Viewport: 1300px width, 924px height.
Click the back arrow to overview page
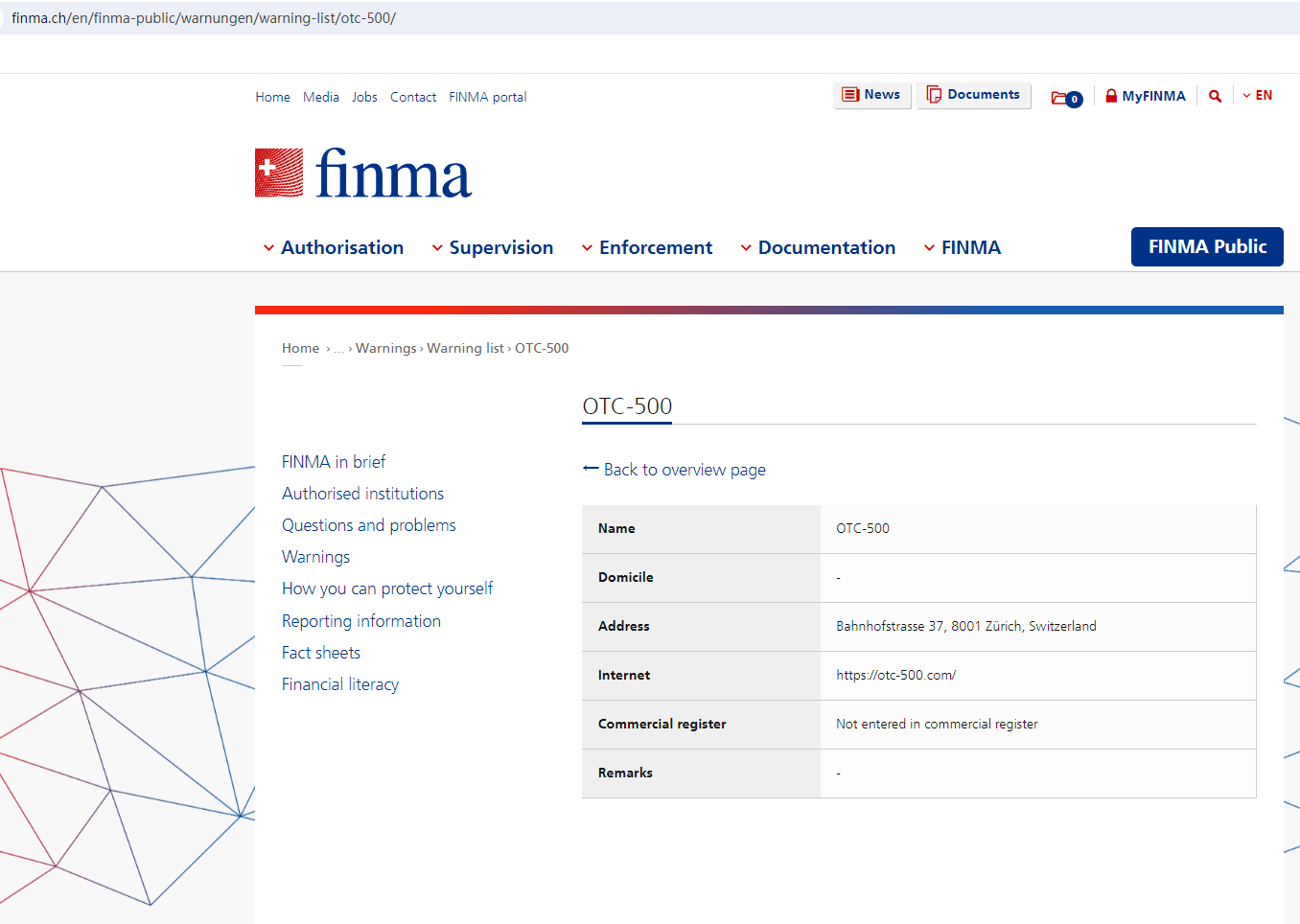click(591, 469)
